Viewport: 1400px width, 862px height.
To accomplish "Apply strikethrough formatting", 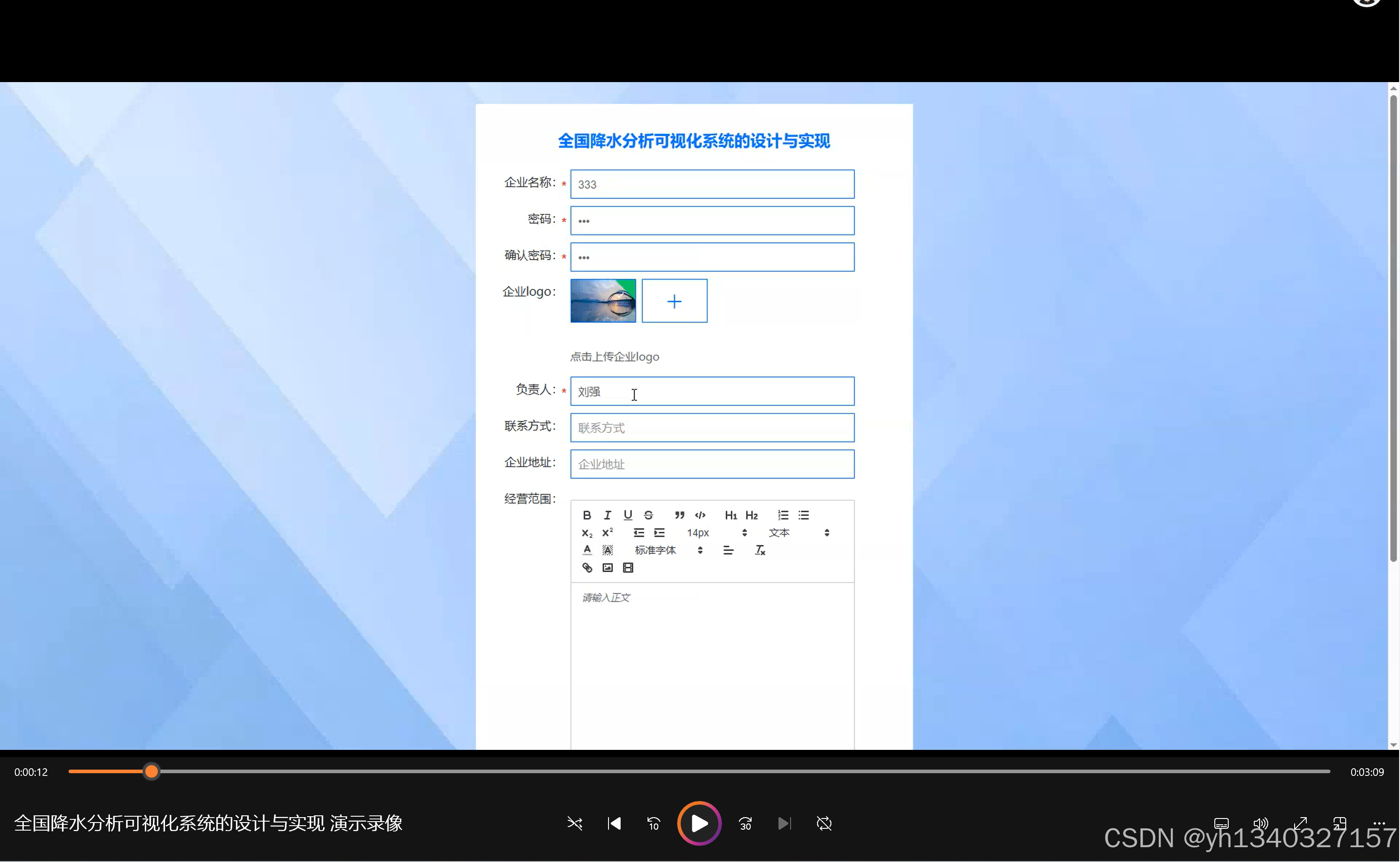I will [648, 515].
